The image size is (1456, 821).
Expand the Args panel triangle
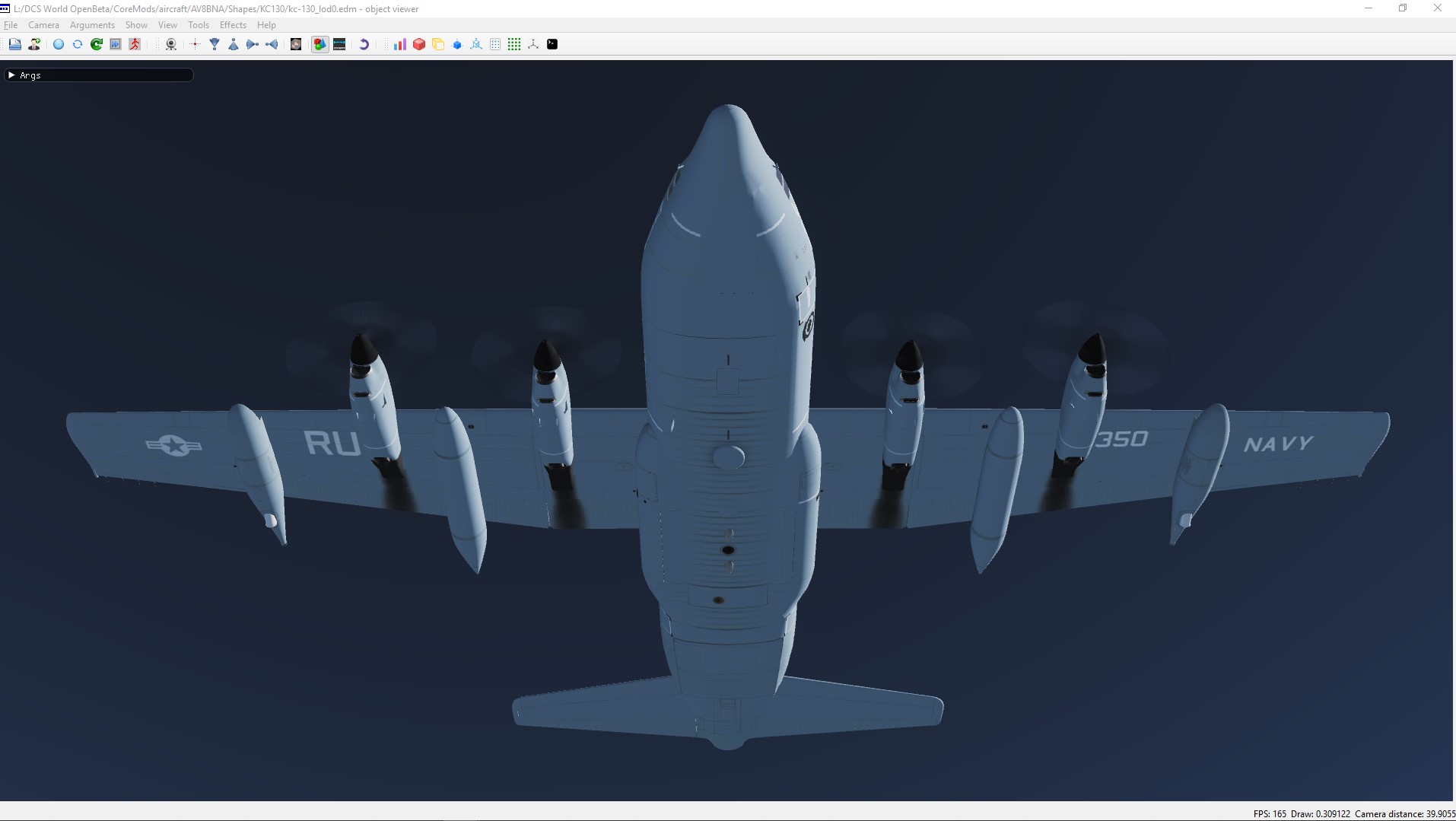(11, 75)
